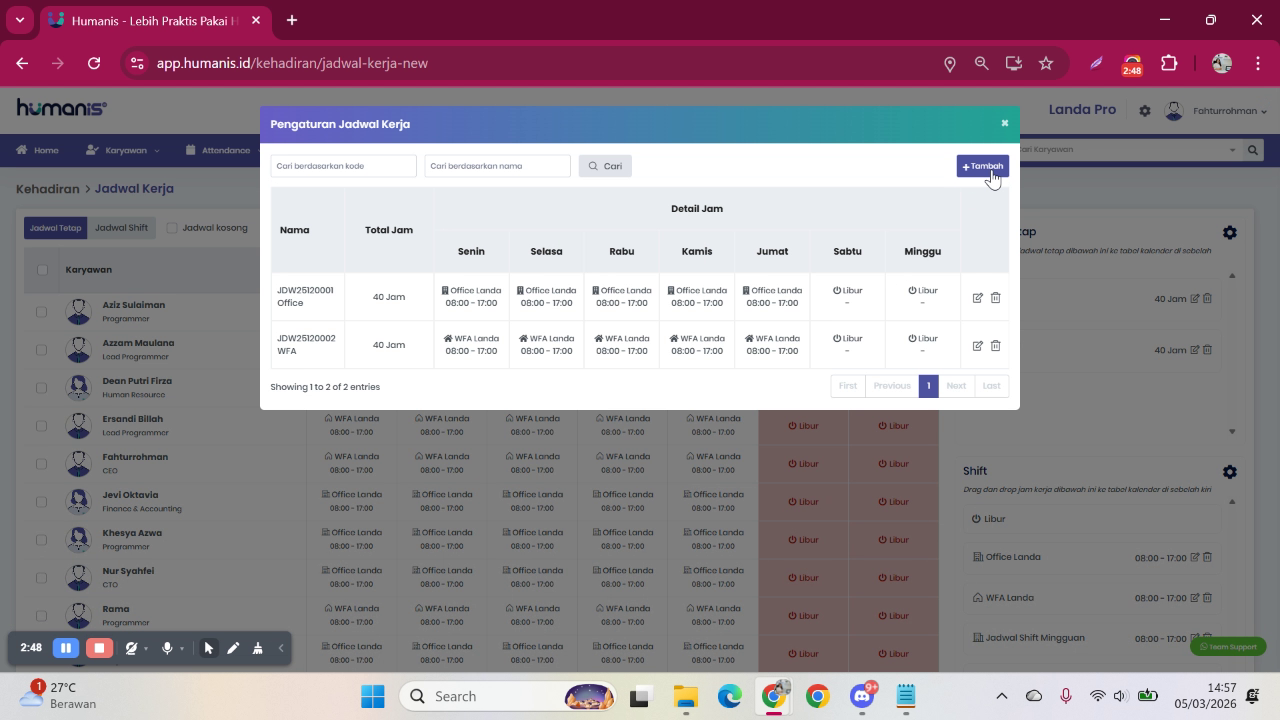Select page 1 in pagination
Screen dimensions: 1280x720
[x=928, y=386]
